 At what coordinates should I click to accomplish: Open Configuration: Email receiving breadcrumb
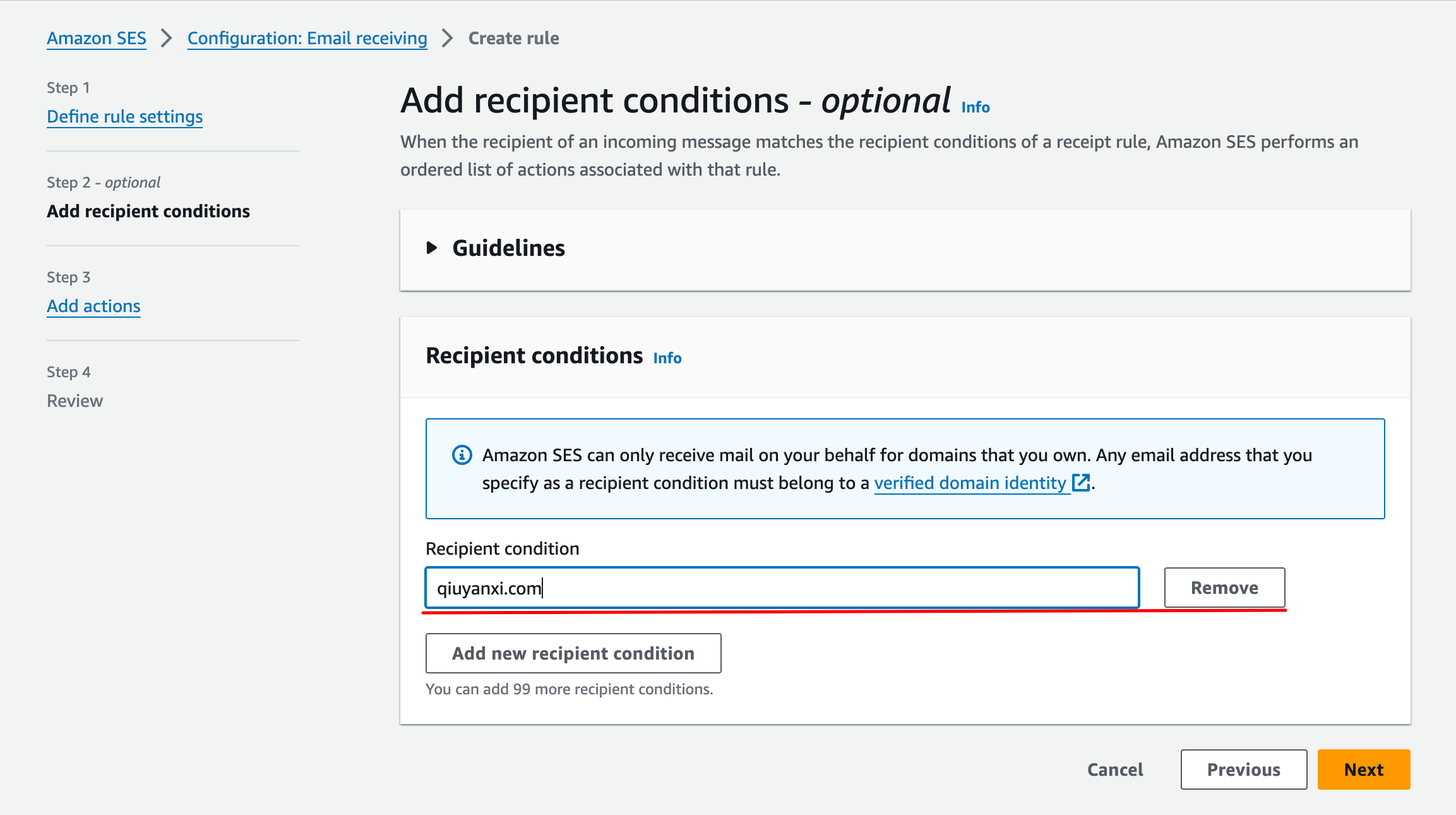tap(307, 38)
